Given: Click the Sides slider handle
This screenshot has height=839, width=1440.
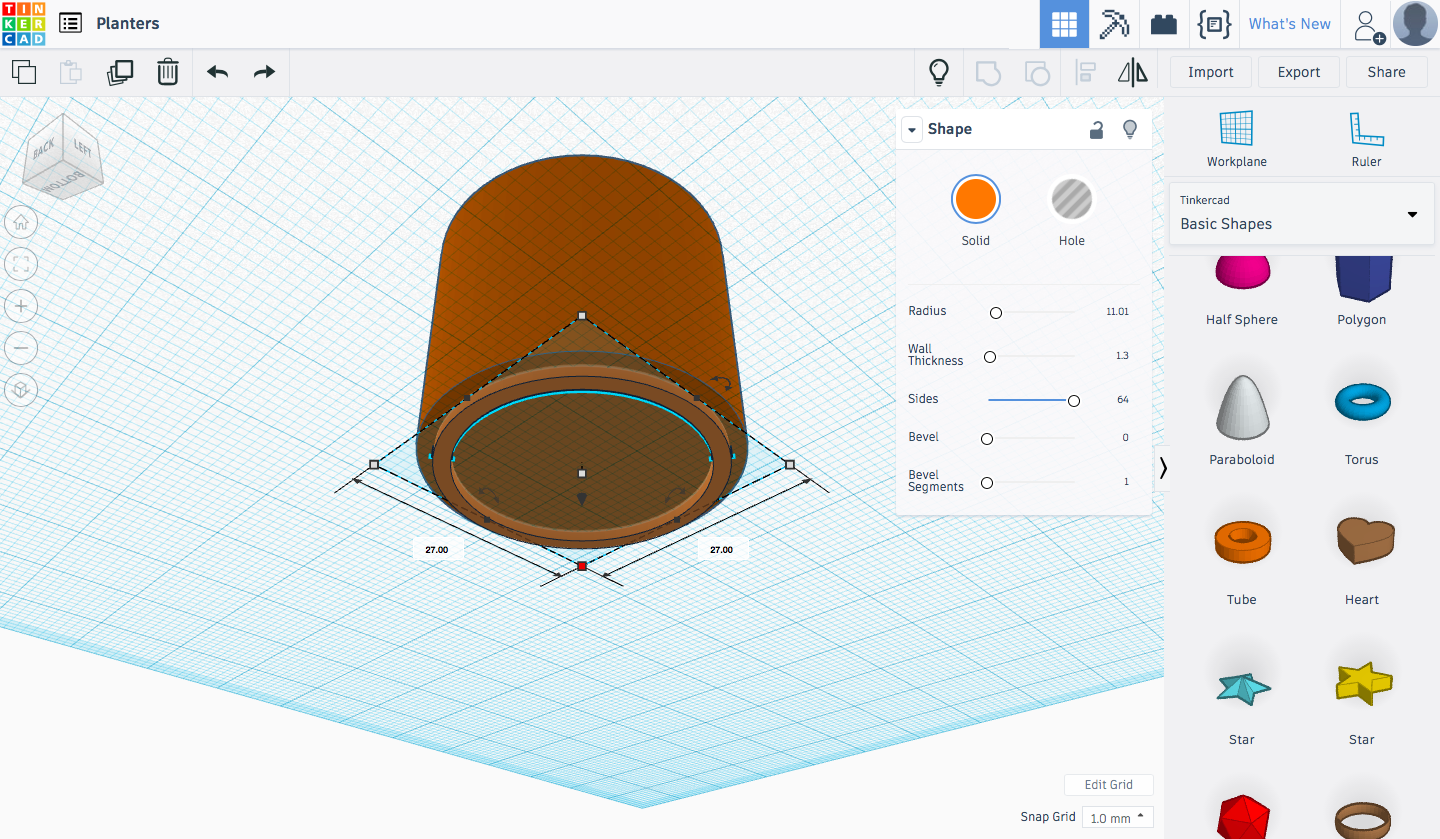Looking at the screenshot, I should tap(1073, 401).
